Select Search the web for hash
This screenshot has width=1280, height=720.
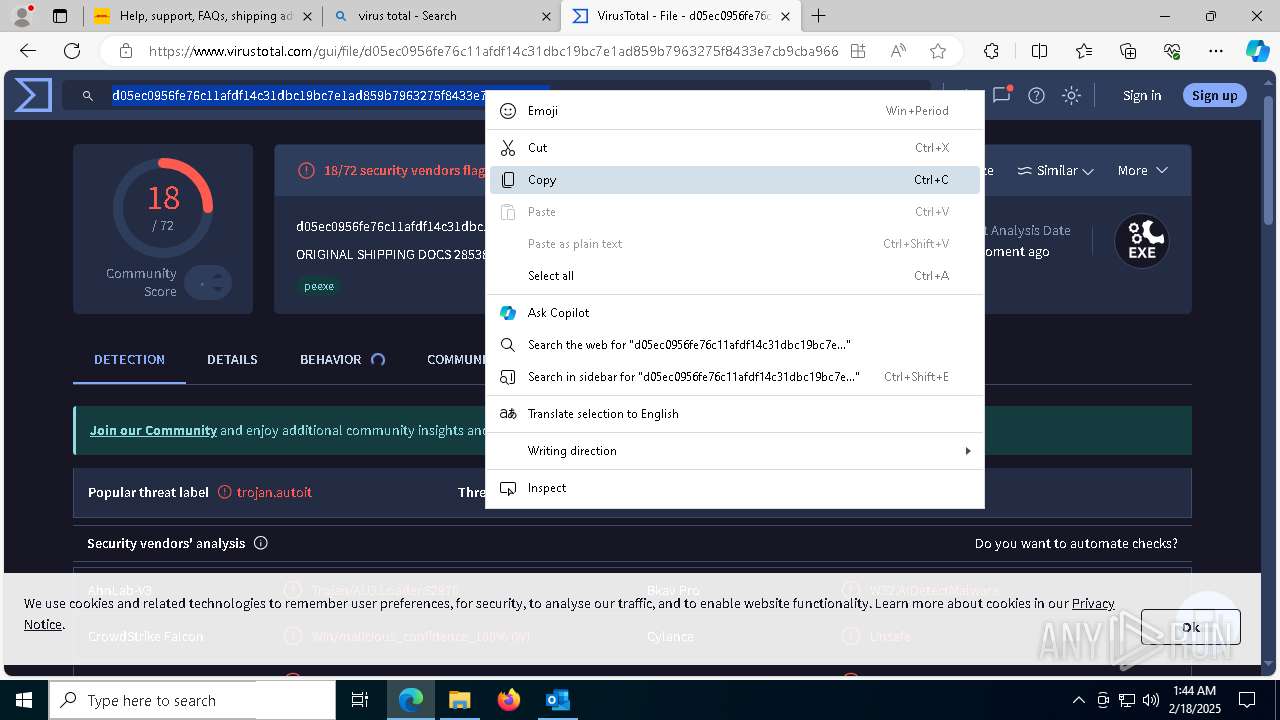[x=735, y=345]
